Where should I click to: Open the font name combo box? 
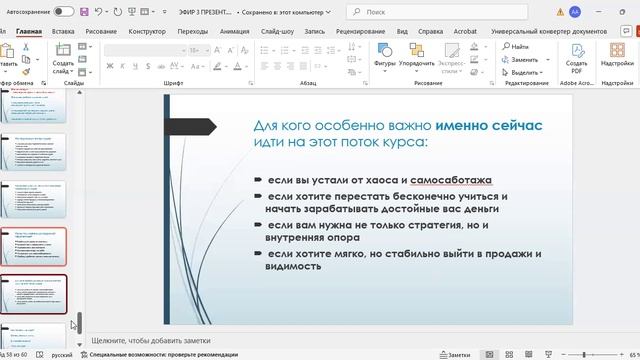pyautogui.click(x=145, y=50)
